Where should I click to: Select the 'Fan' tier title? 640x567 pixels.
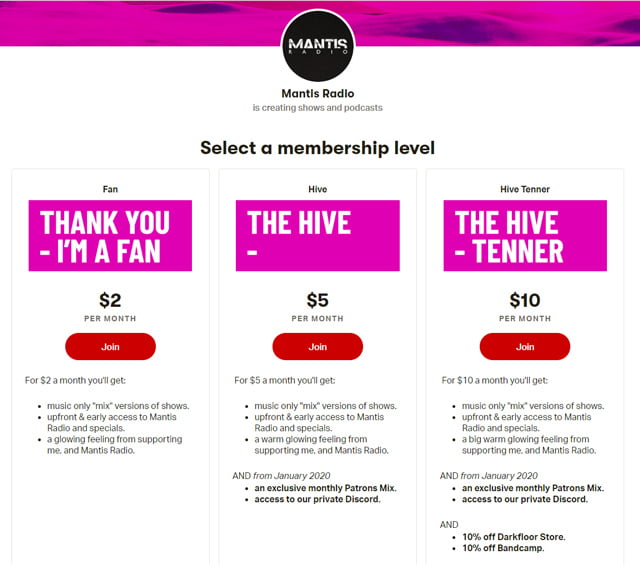pyautogui.click(x=110, y=189)
